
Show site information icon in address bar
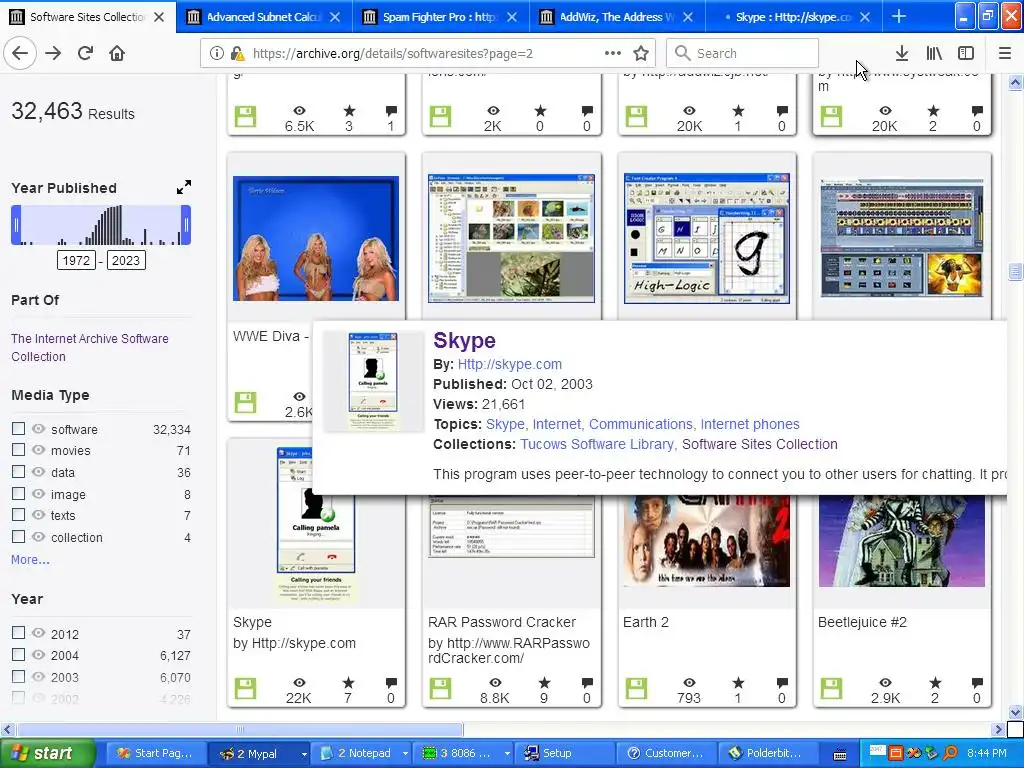click(217, 53)
